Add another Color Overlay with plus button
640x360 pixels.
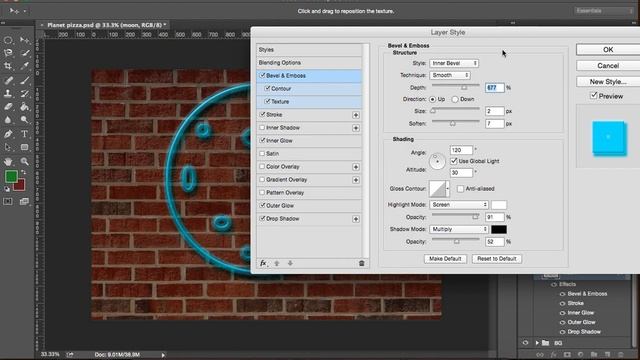coord(356,167)
